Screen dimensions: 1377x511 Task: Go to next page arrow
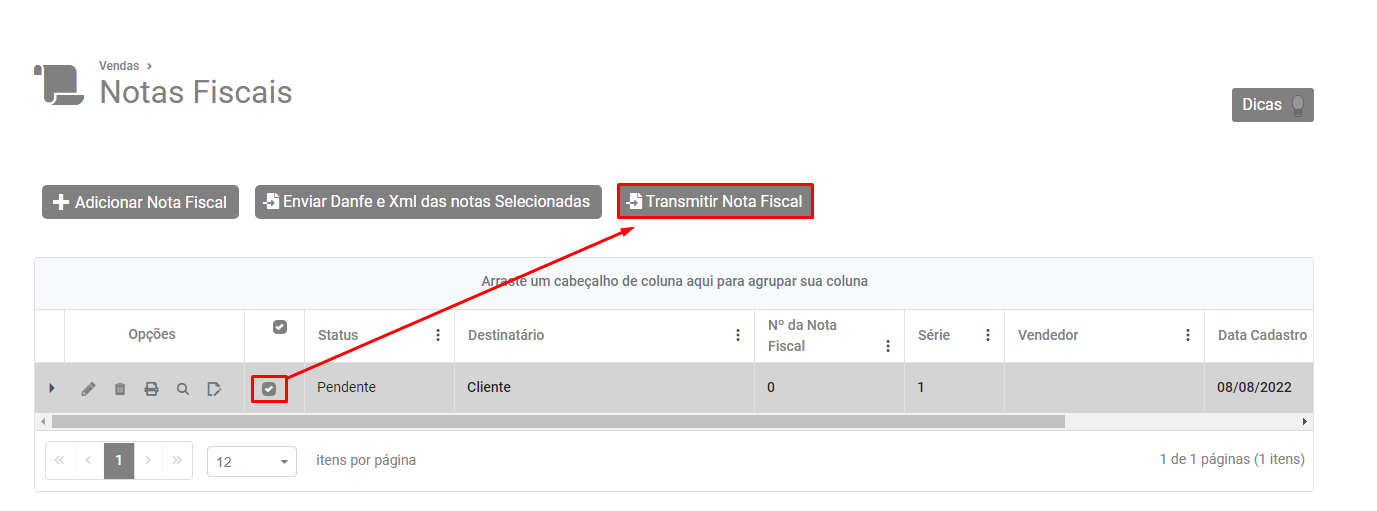click(148, 461)
